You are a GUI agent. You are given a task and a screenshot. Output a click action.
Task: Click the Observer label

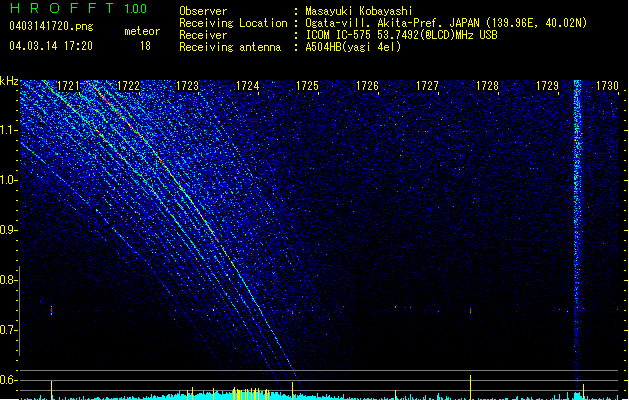point(203,11)
